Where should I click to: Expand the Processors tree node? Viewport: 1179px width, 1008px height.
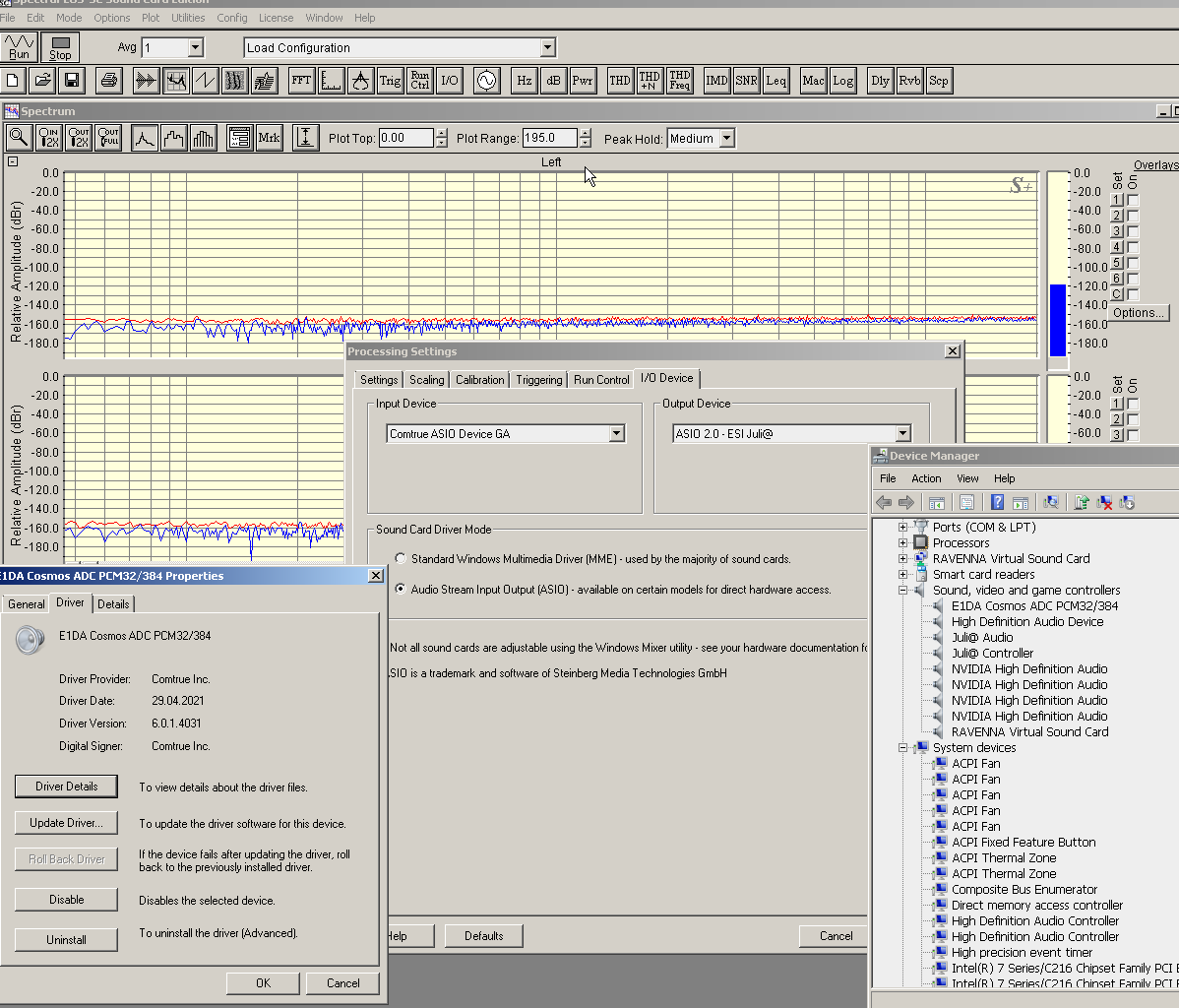903,543
